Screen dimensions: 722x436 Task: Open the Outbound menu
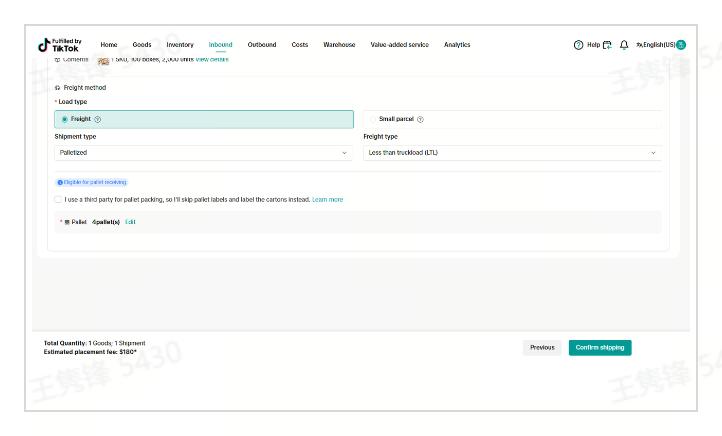[x=262, y=45]
